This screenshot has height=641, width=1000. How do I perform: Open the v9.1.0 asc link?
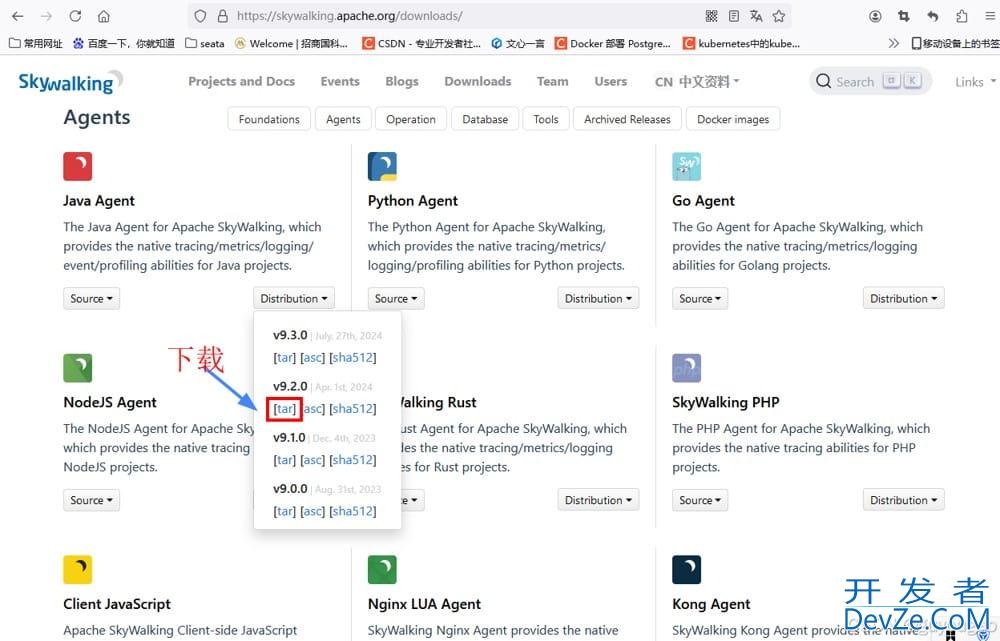[312, 460]
